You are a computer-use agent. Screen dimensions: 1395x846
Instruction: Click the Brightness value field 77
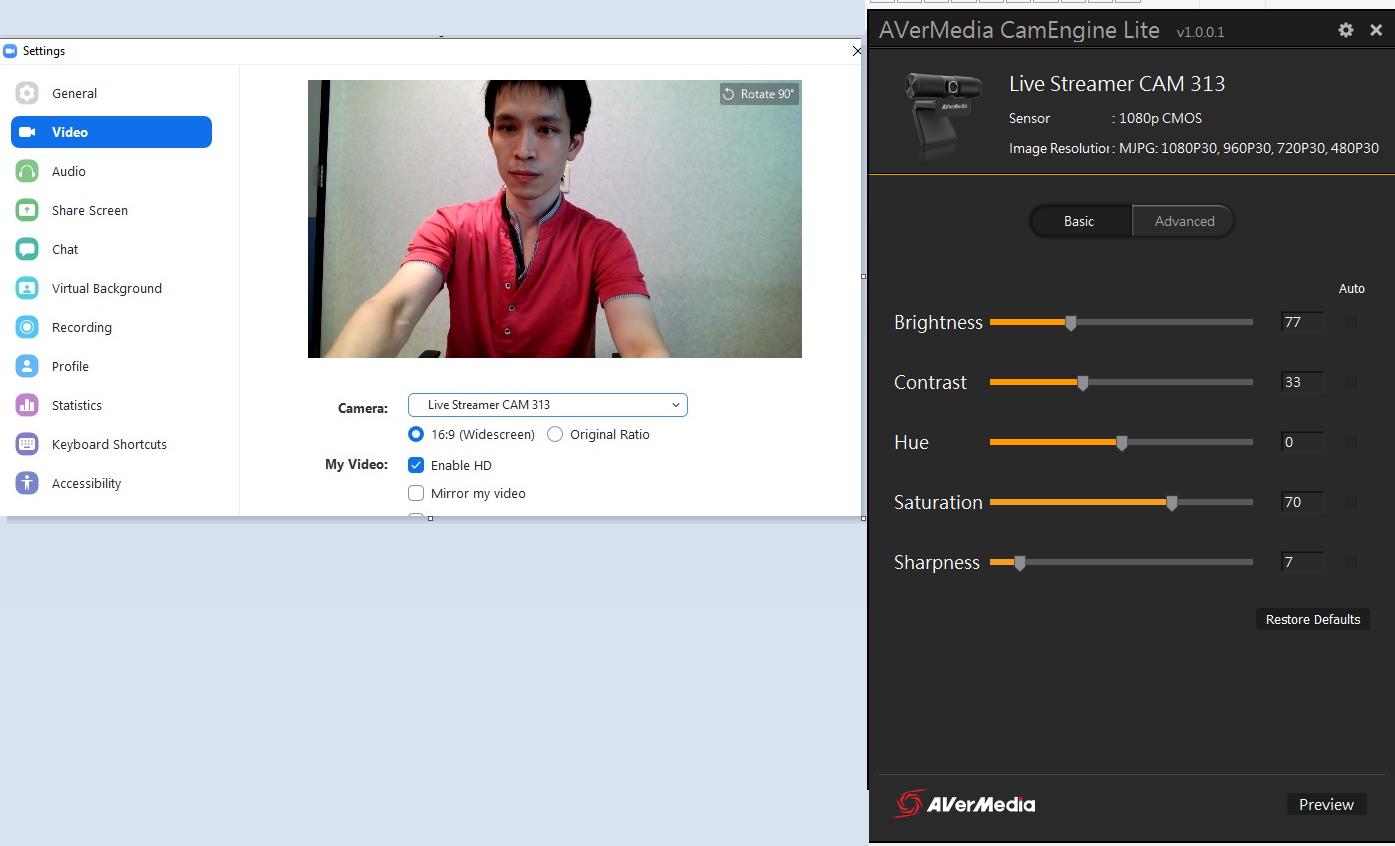pos(1302,322)
